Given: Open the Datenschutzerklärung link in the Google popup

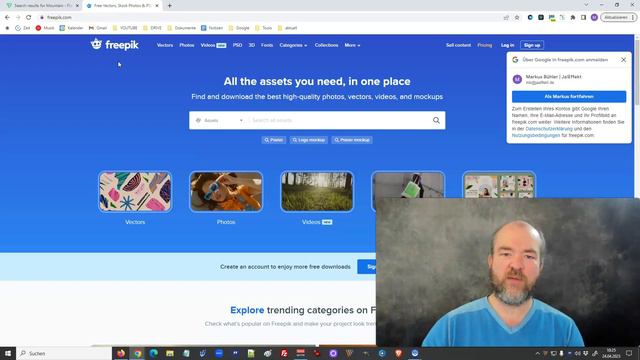Looking at the screenshot, I should [549, 129].
